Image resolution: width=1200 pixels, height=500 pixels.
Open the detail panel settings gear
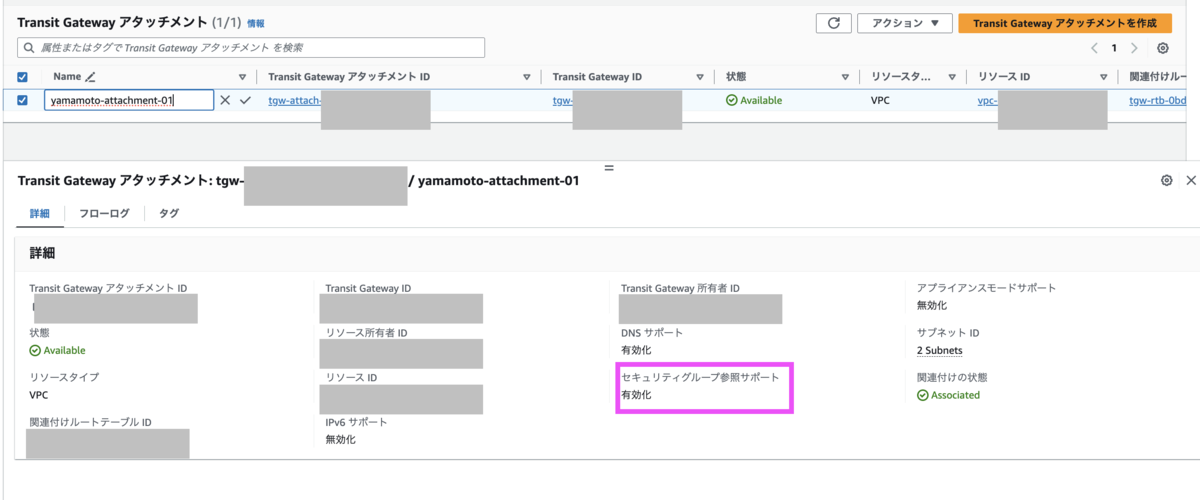(1166, 180)
